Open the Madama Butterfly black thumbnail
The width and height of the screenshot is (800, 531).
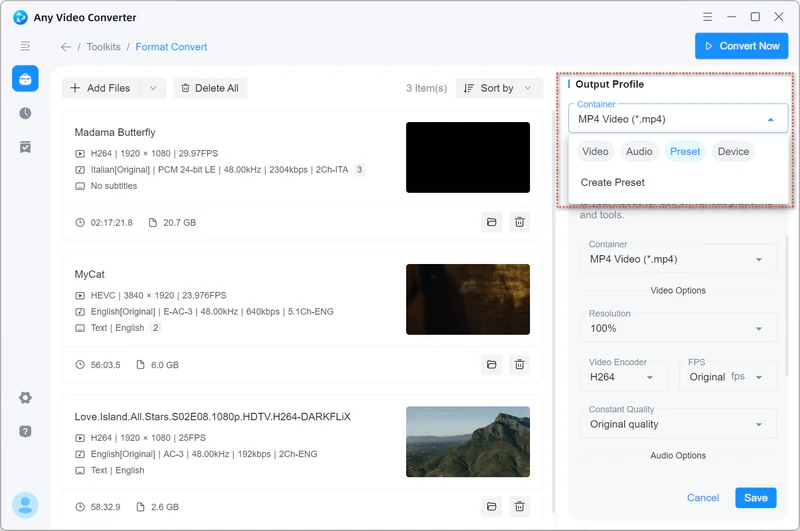pos(468,157)
